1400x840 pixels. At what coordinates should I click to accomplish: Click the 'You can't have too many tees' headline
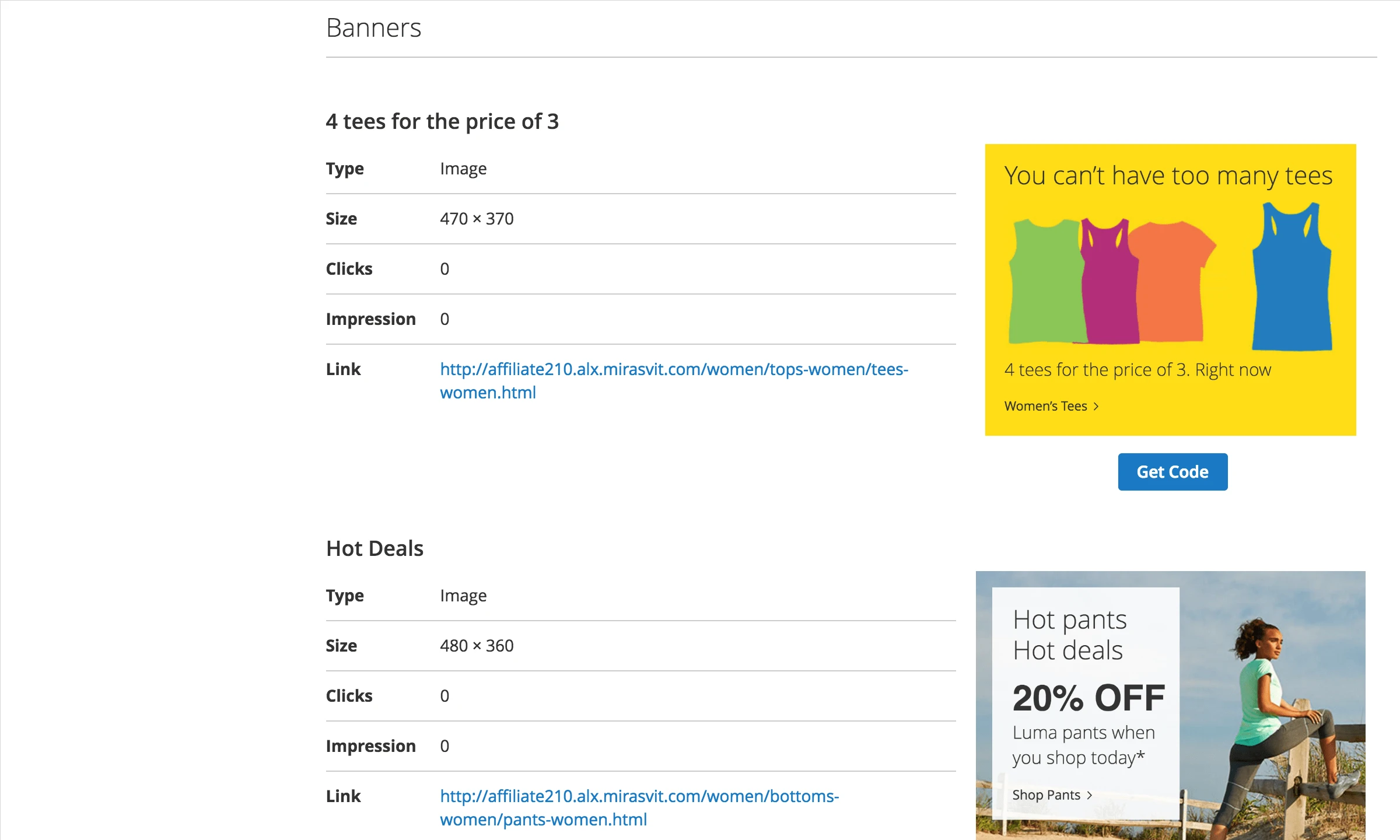(1167, 175)
